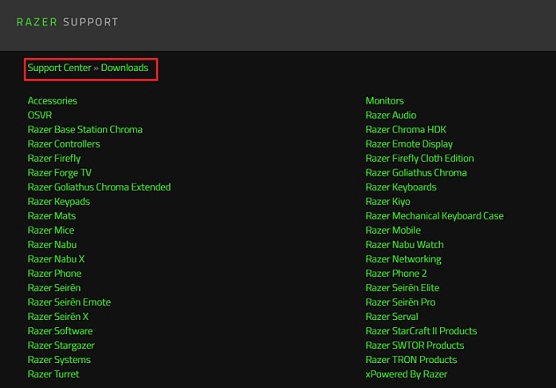This screenshot has width=556, height=388.
Task: Open Razer Seirēn Pro downloads
Action: (401, 302)
